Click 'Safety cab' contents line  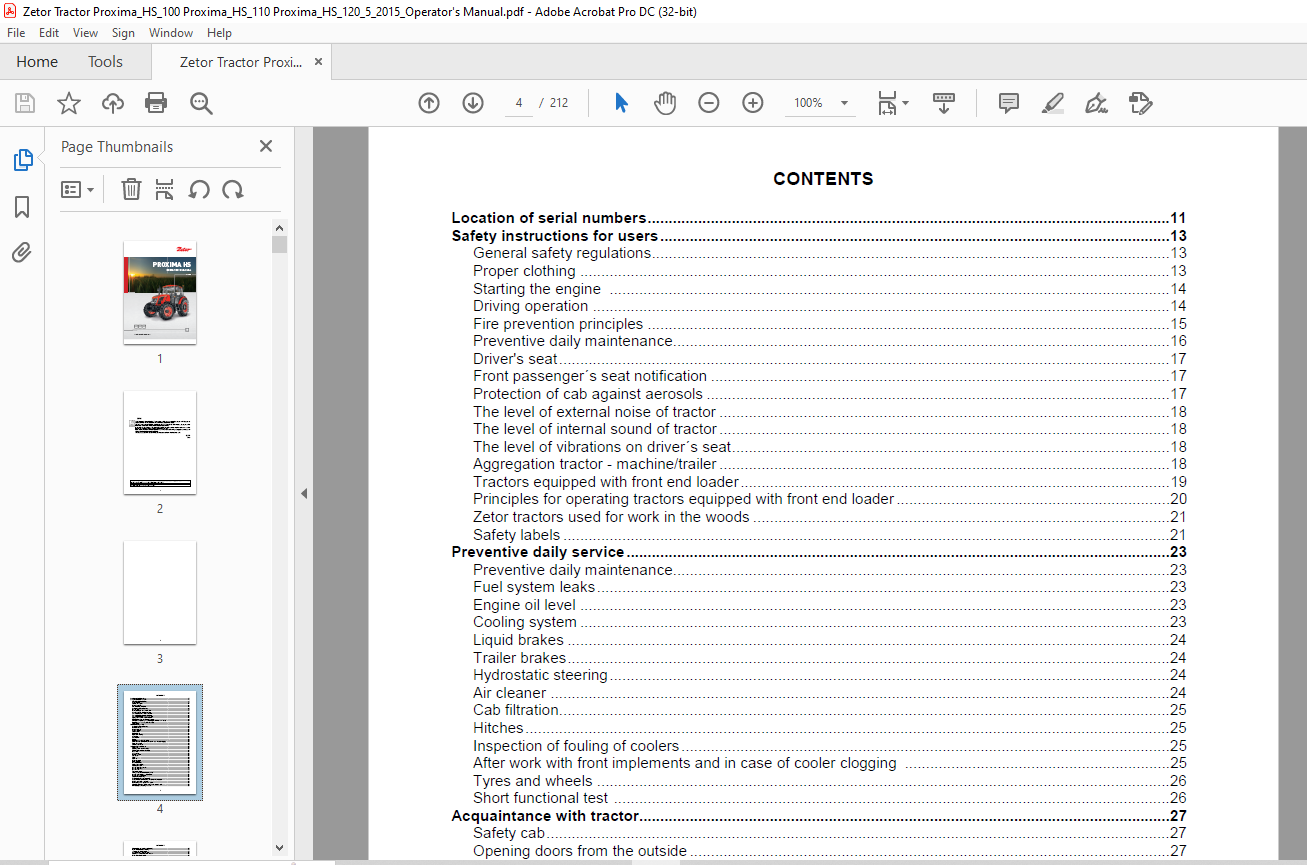click(830, 833)
